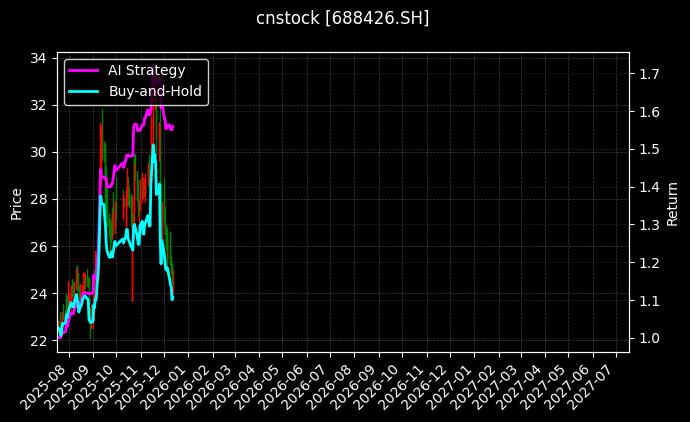This screenshot has width=690, height=422.
Task: Click the 28 price tick label
Action: pyautogui.click(x=38, y=199)
